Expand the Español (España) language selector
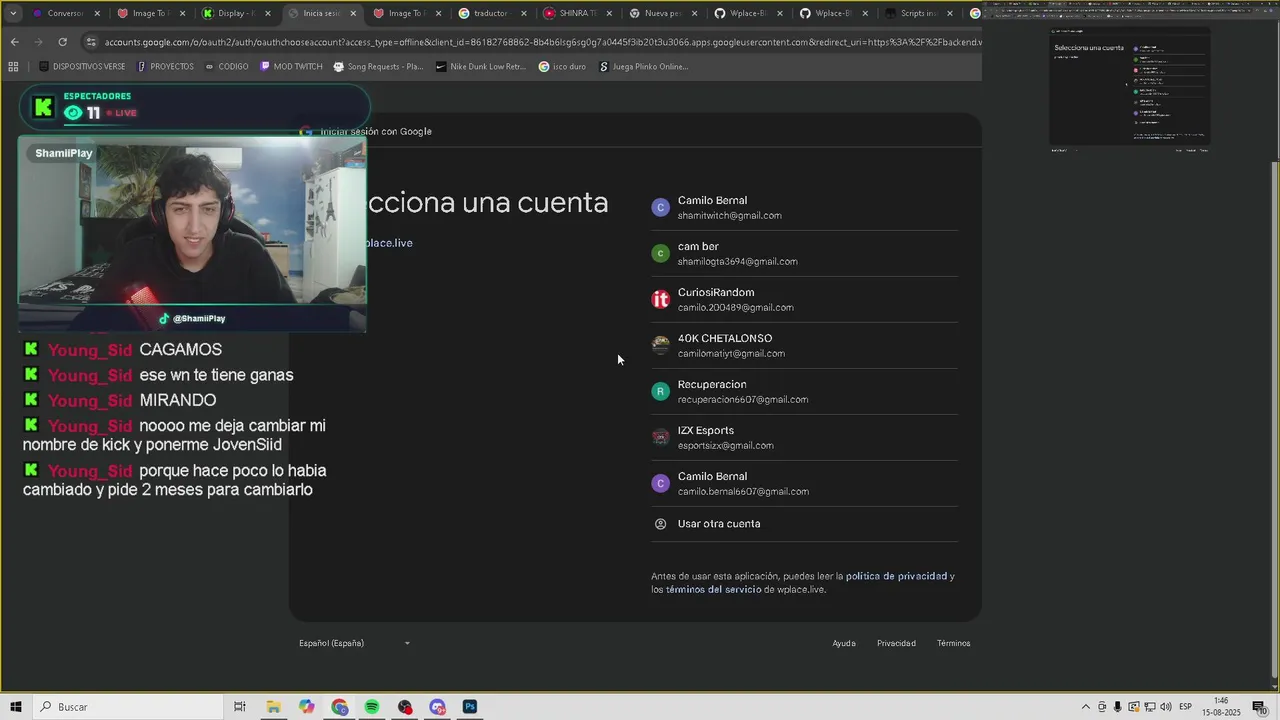 pyautogui.click(x=354, y=643)
